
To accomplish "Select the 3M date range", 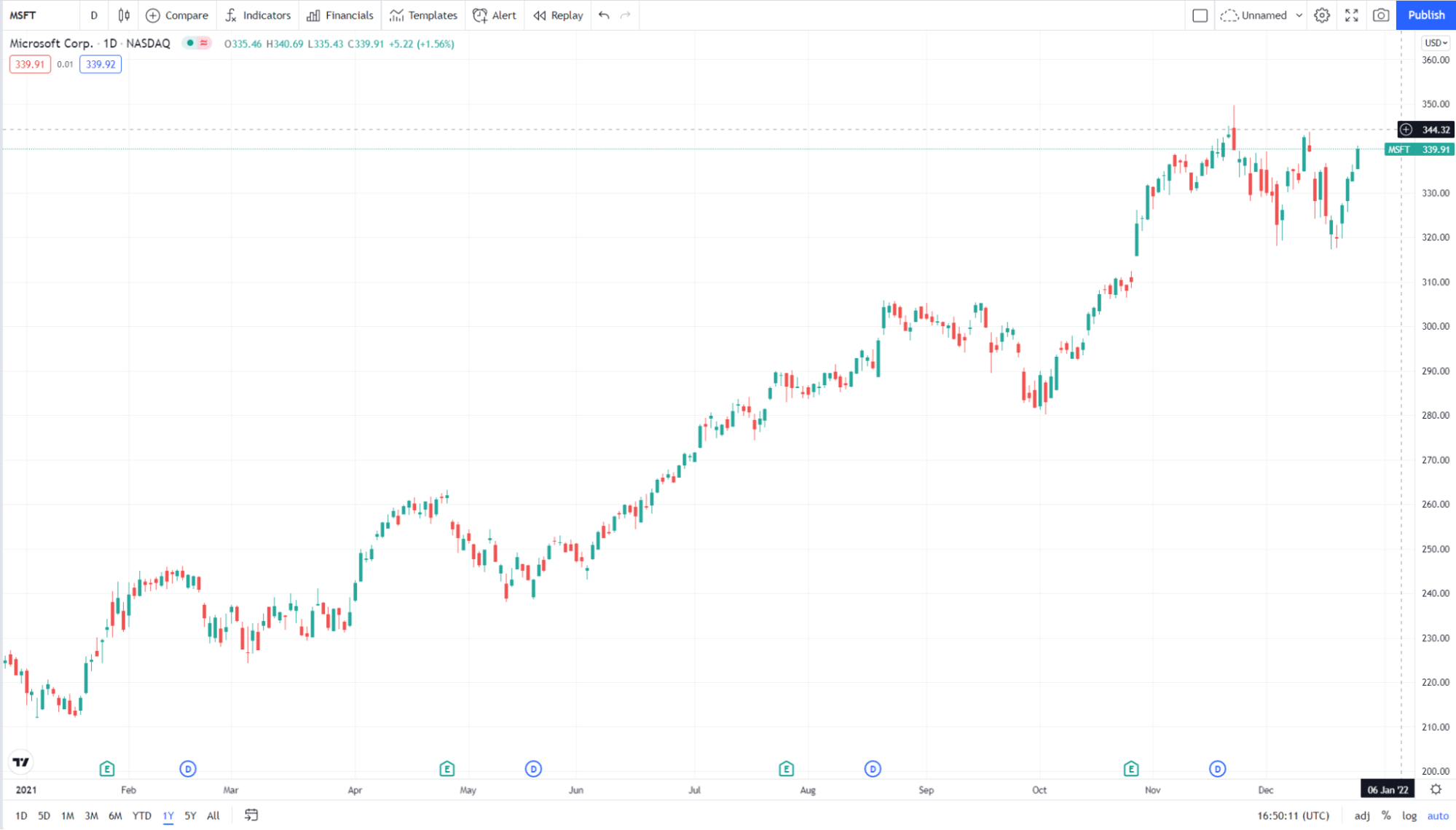I will tap(91, 816).
